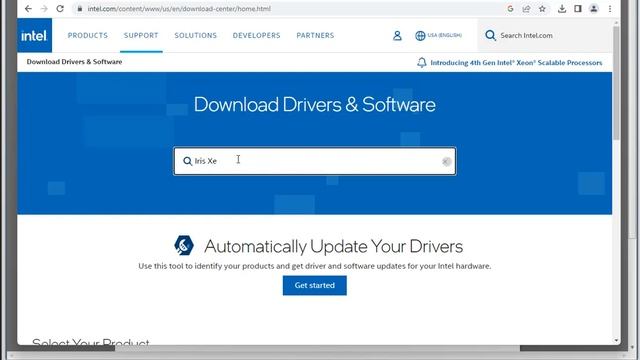The width and height of the screenshot is (640, 360).
Task: Open browser downloads icon
Action: (x=562, y=9)
